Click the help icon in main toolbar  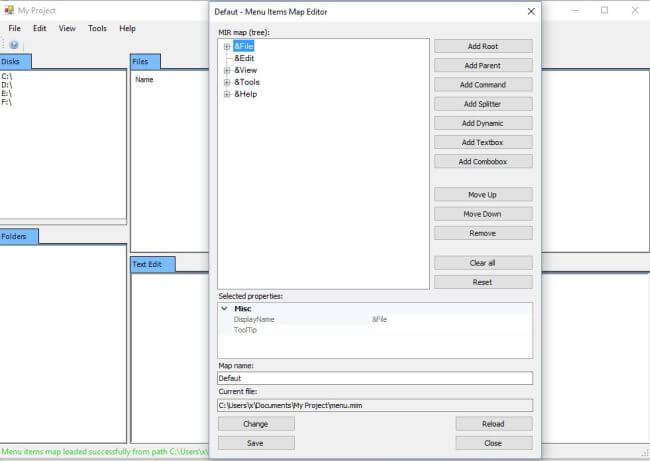pos(14,45)
